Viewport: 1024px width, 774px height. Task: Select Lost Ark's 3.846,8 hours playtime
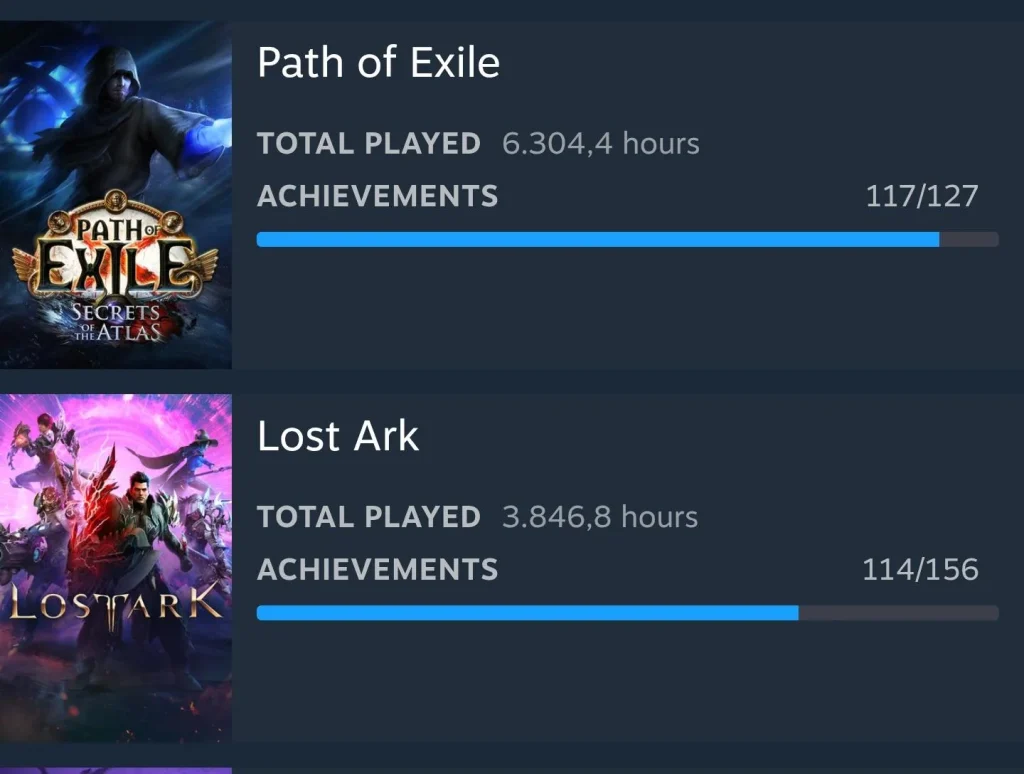[599, 517]
